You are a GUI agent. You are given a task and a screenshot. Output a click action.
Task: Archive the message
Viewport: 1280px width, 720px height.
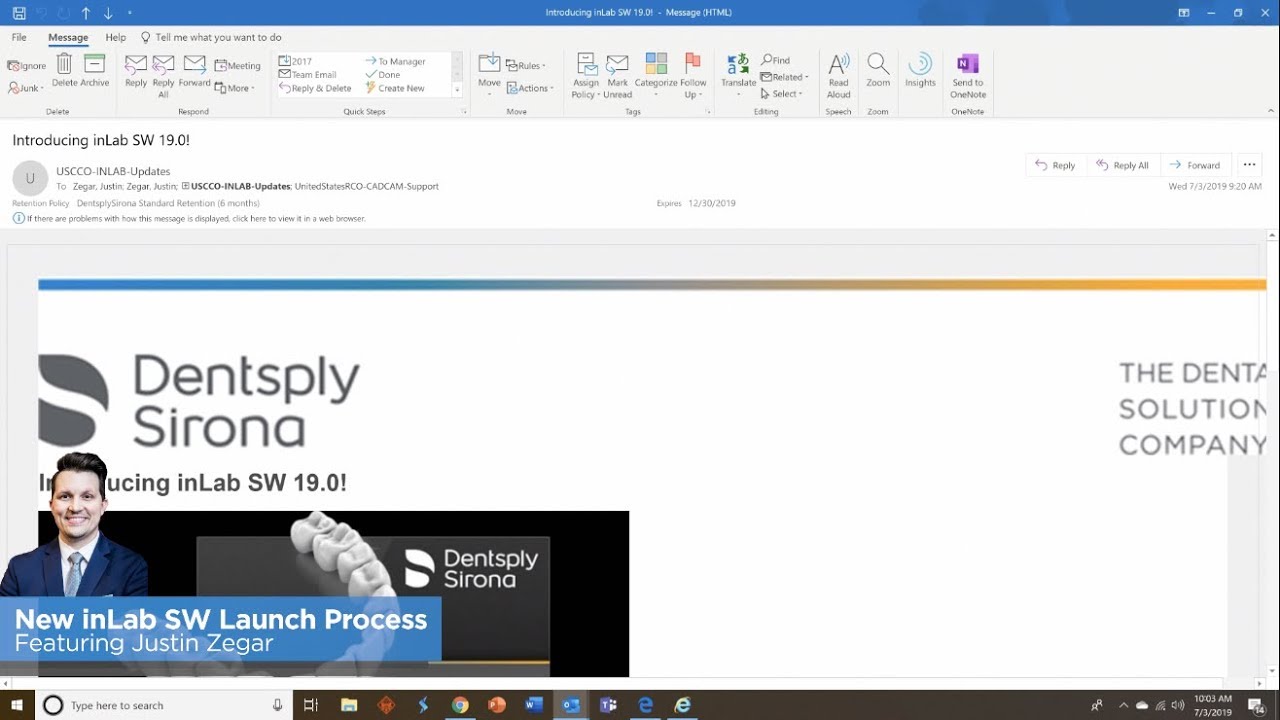(x=95, y=70)
